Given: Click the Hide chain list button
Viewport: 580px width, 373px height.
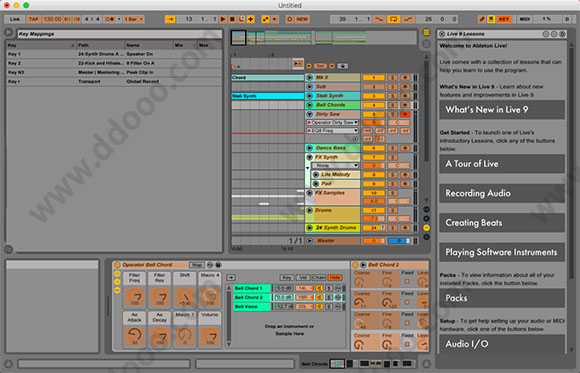Looking at the screenshot, I should tap(335, 278).
